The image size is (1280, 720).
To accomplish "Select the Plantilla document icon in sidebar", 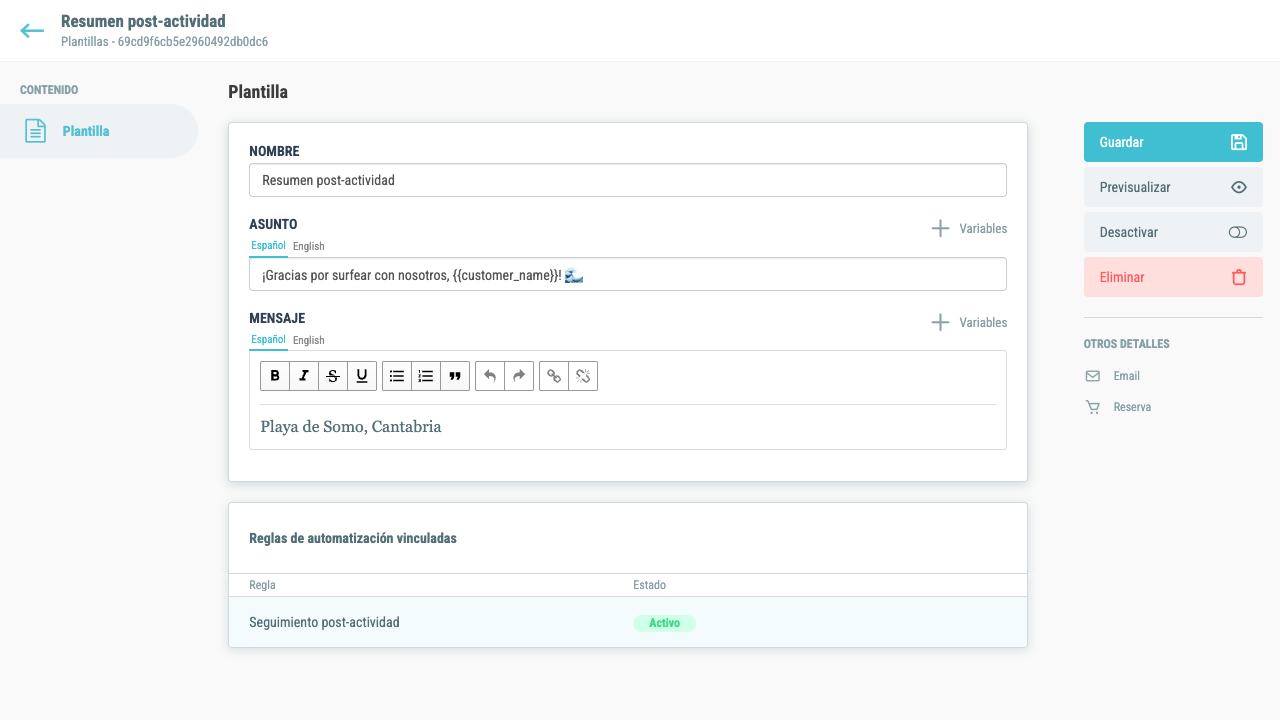I will coord(36,131).
